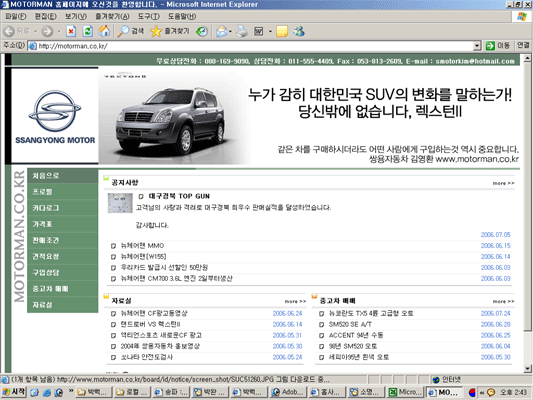The height and width of the screenshot is (400, 533).
Task: Select 판매조건 in the green sidebar
Action: click(63, 240)
